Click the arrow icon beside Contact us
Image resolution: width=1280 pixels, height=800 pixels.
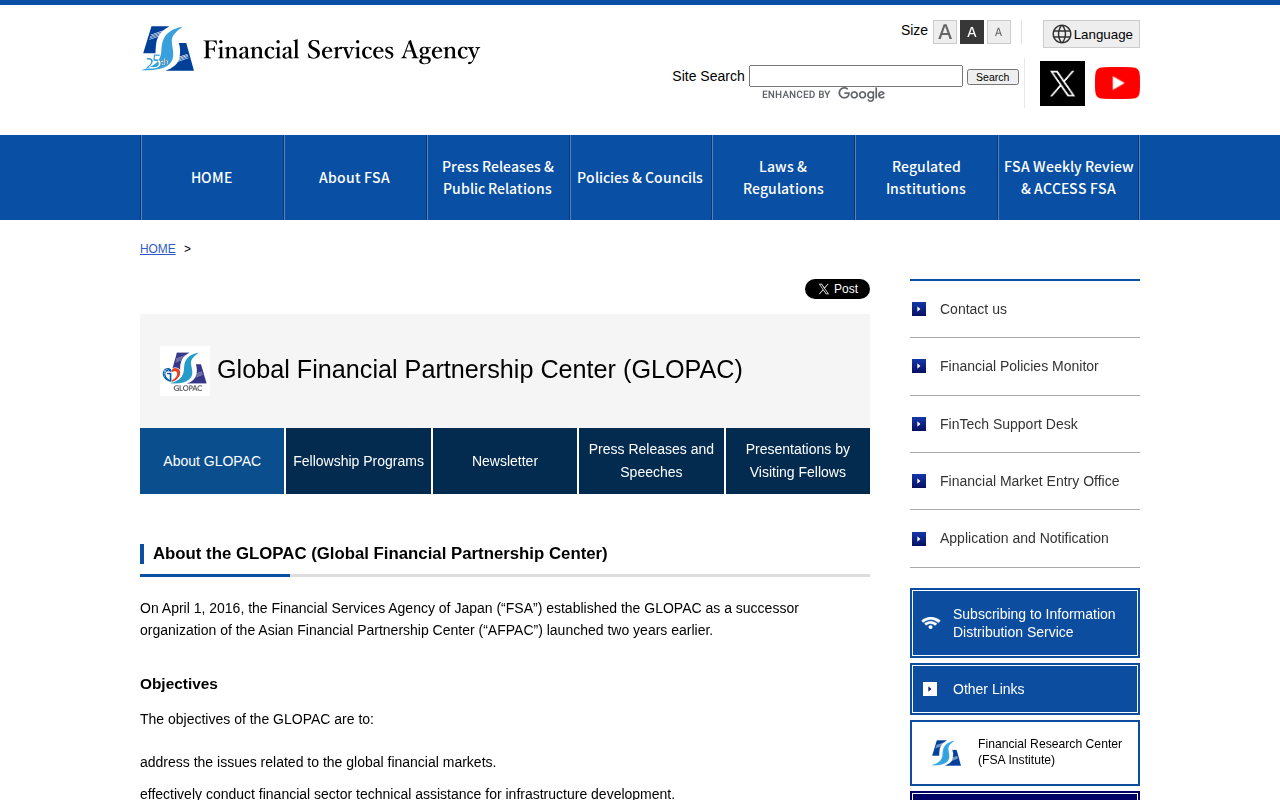[x=919, y=309]
